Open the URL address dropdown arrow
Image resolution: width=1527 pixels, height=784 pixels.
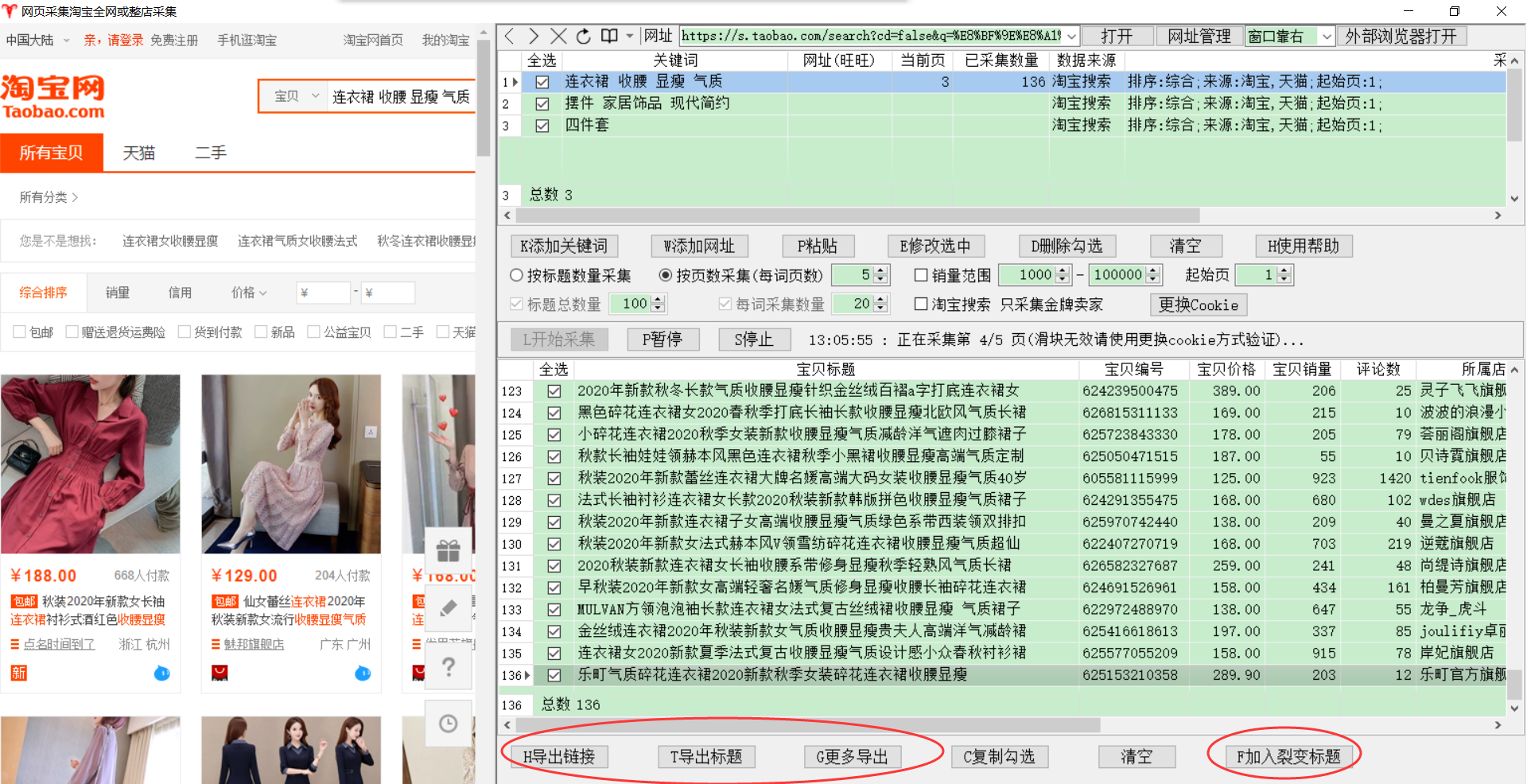click(x=1071, y=37)
